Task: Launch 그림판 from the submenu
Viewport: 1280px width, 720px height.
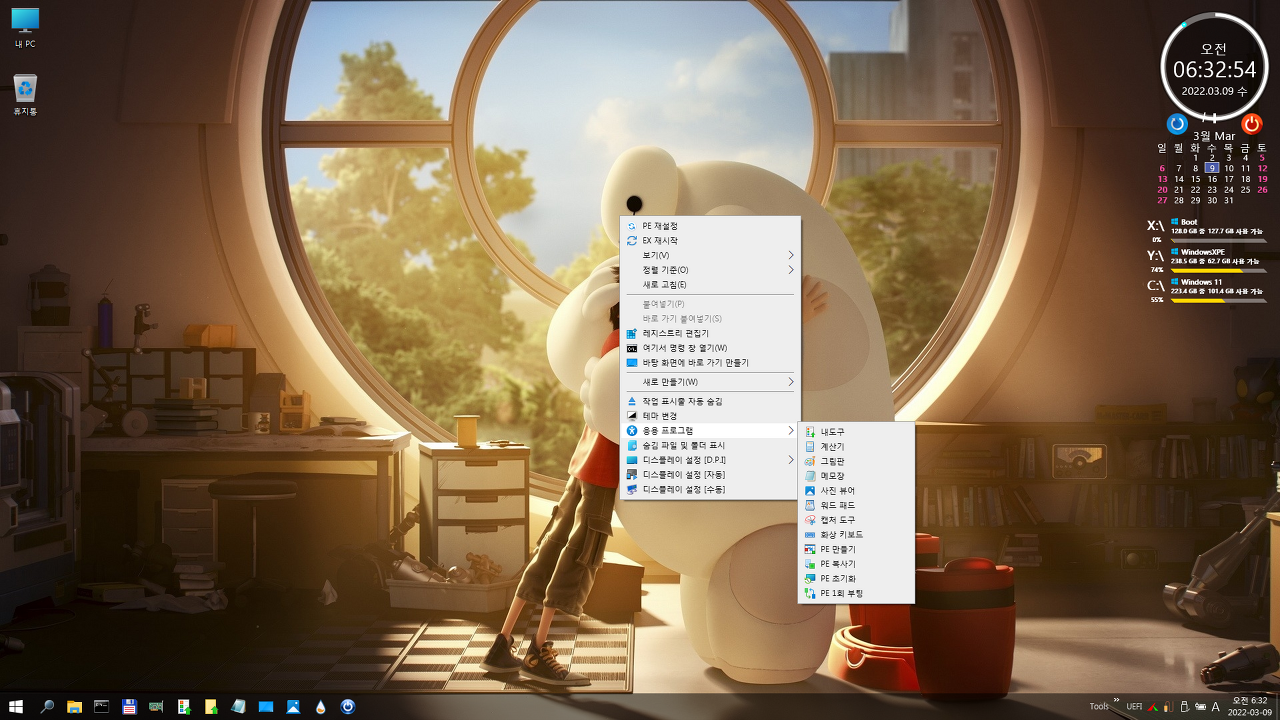Action: coord(856,461)
